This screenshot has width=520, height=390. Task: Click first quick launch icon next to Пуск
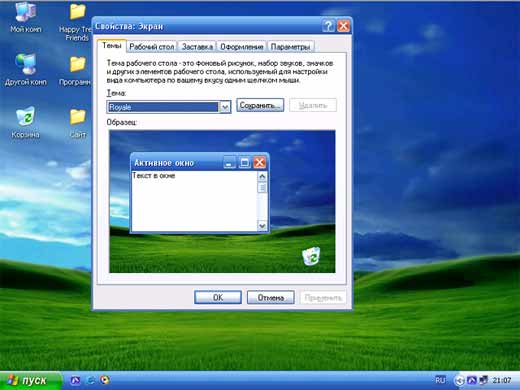coord(75,380)
